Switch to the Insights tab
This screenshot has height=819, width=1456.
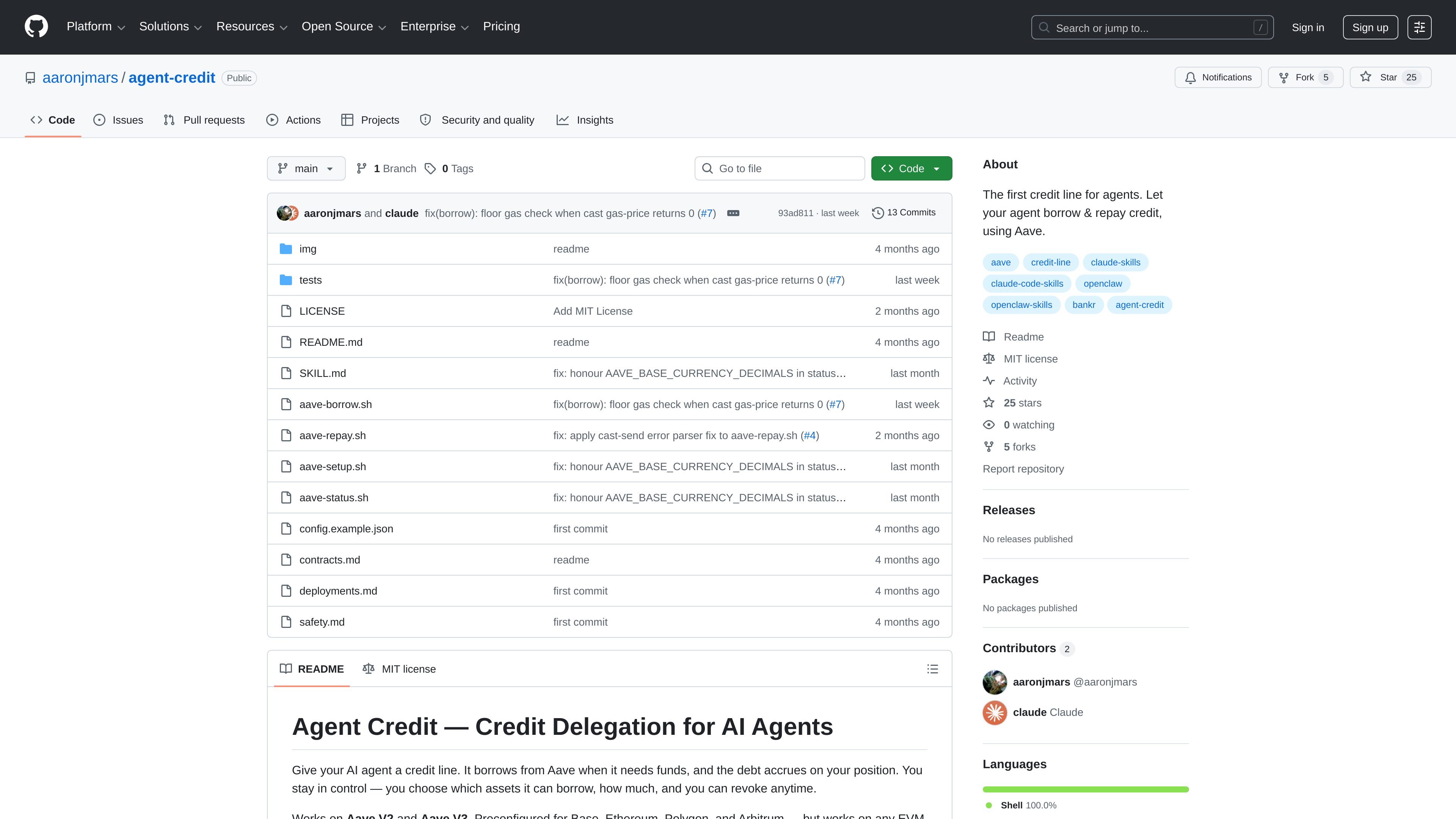point(585,120)
